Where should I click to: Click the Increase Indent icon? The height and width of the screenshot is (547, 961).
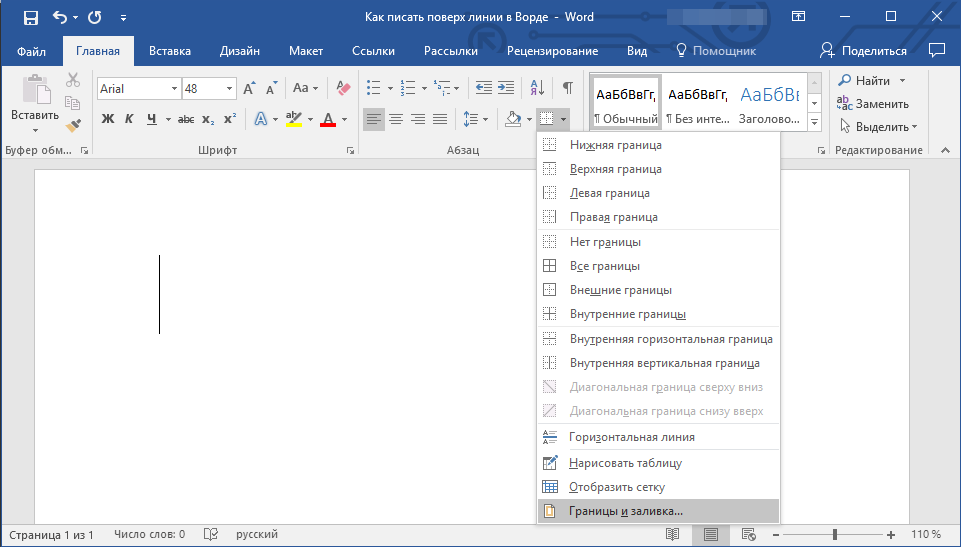pos(508,88)
